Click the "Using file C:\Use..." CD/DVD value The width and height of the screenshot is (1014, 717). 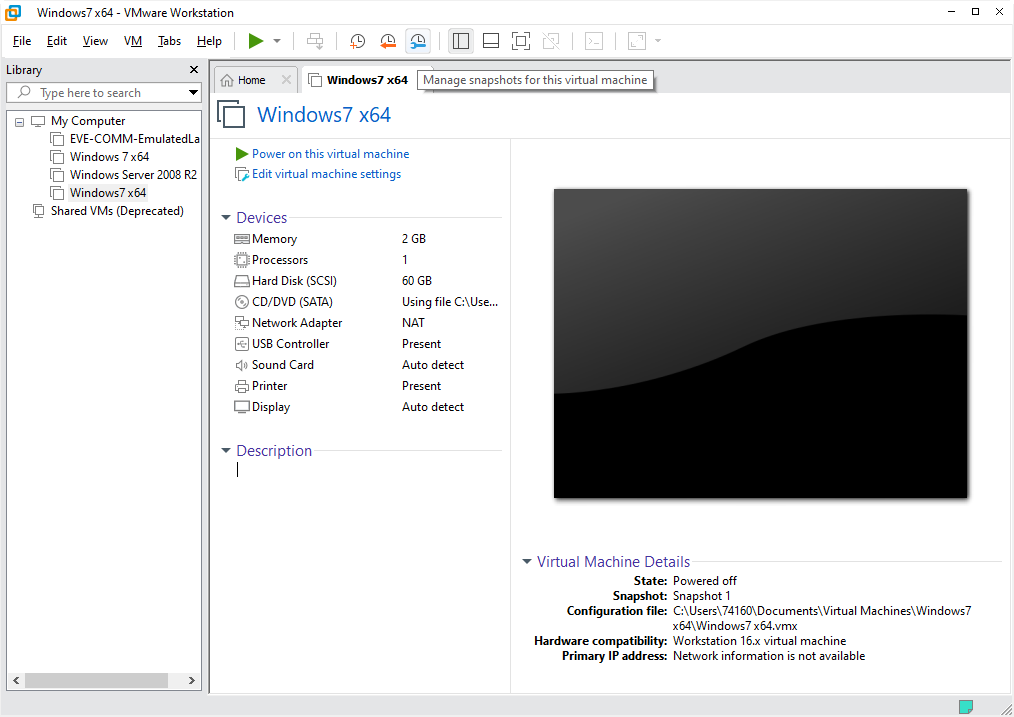click(450, 302)
